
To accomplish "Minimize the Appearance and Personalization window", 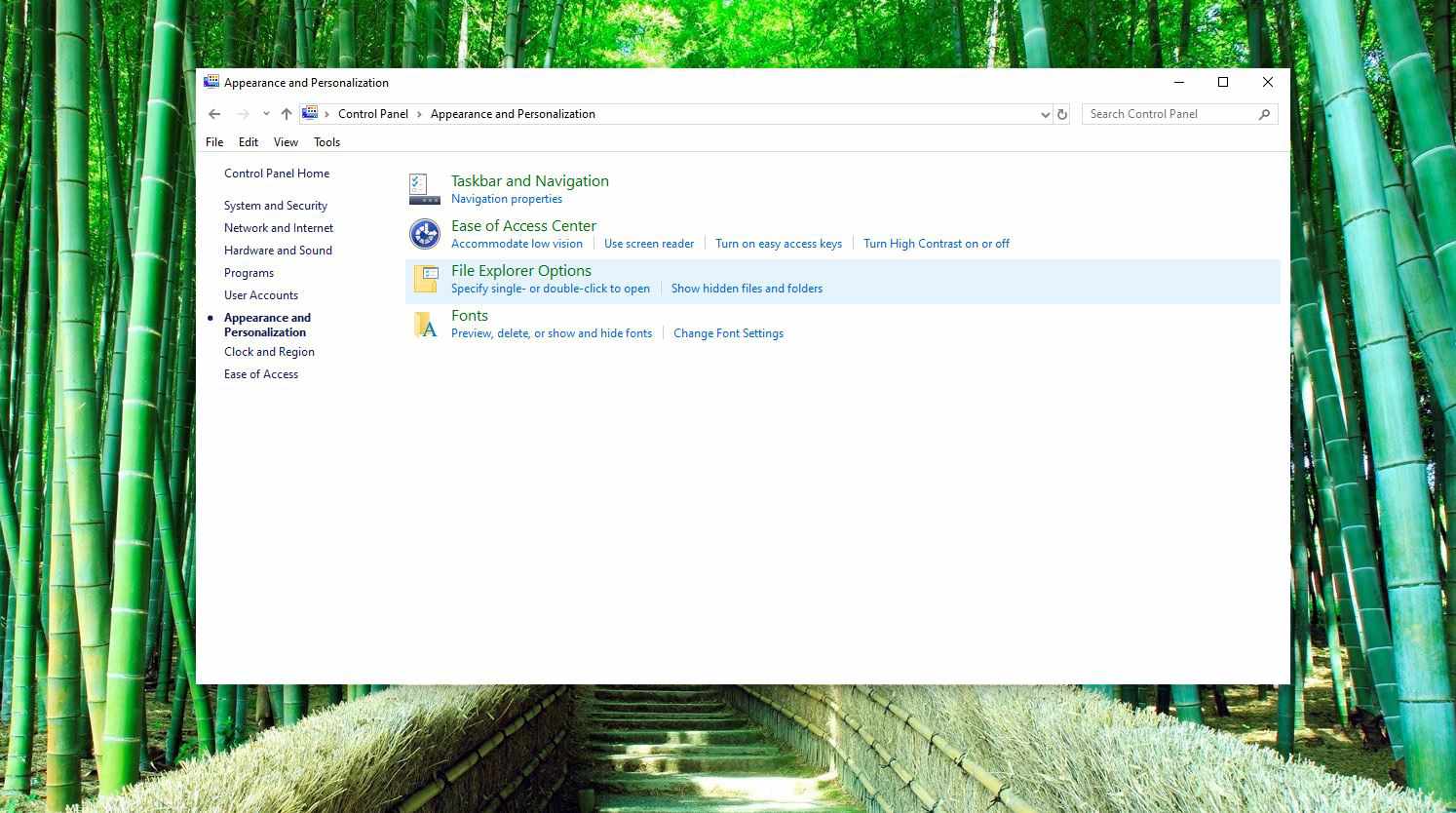I will 1178,82.
